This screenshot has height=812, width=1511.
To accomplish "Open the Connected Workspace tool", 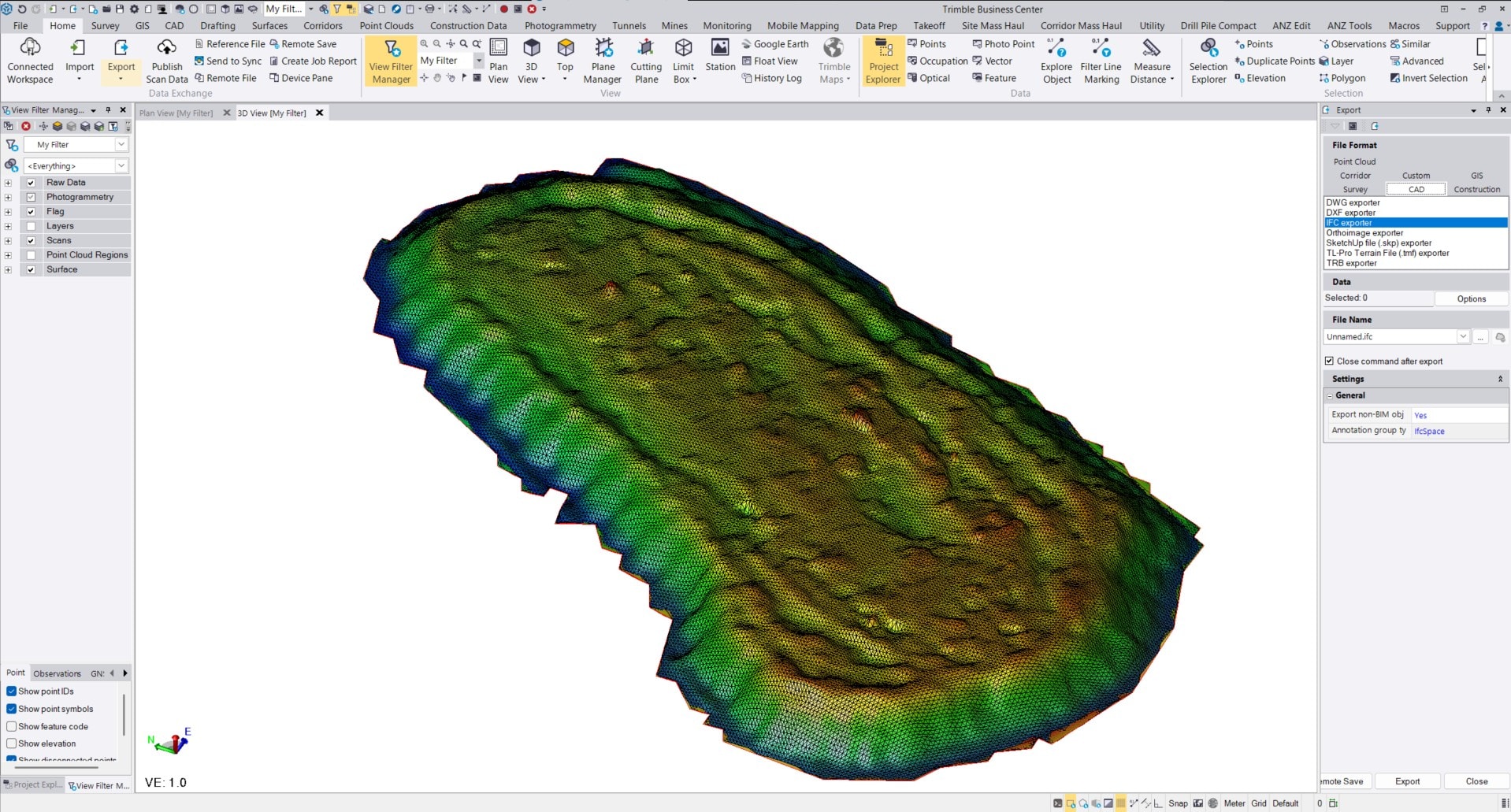I will [30, 61].
